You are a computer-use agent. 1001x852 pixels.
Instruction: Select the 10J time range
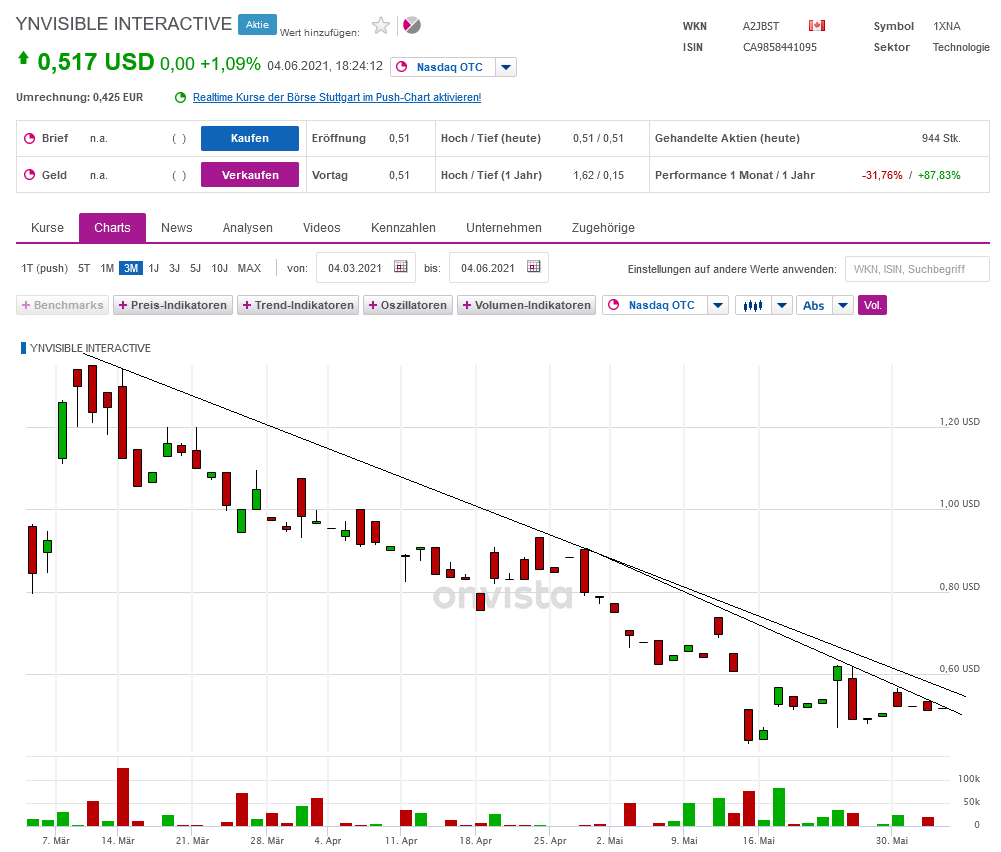pos(220,268)
